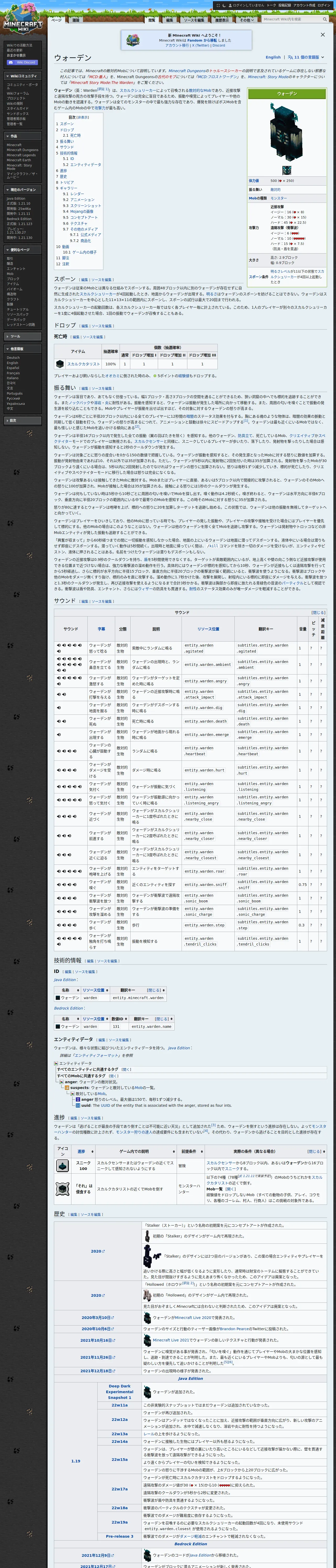Click the anger integer tag icon
Viewport: 336px width, 1568px height.
(x=77, y=1099)
